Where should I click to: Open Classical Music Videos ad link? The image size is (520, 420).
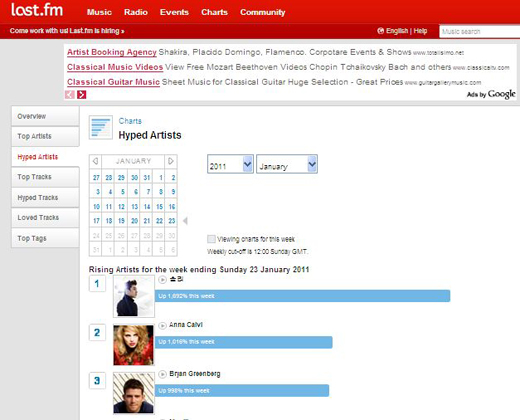tap(115, 67)
